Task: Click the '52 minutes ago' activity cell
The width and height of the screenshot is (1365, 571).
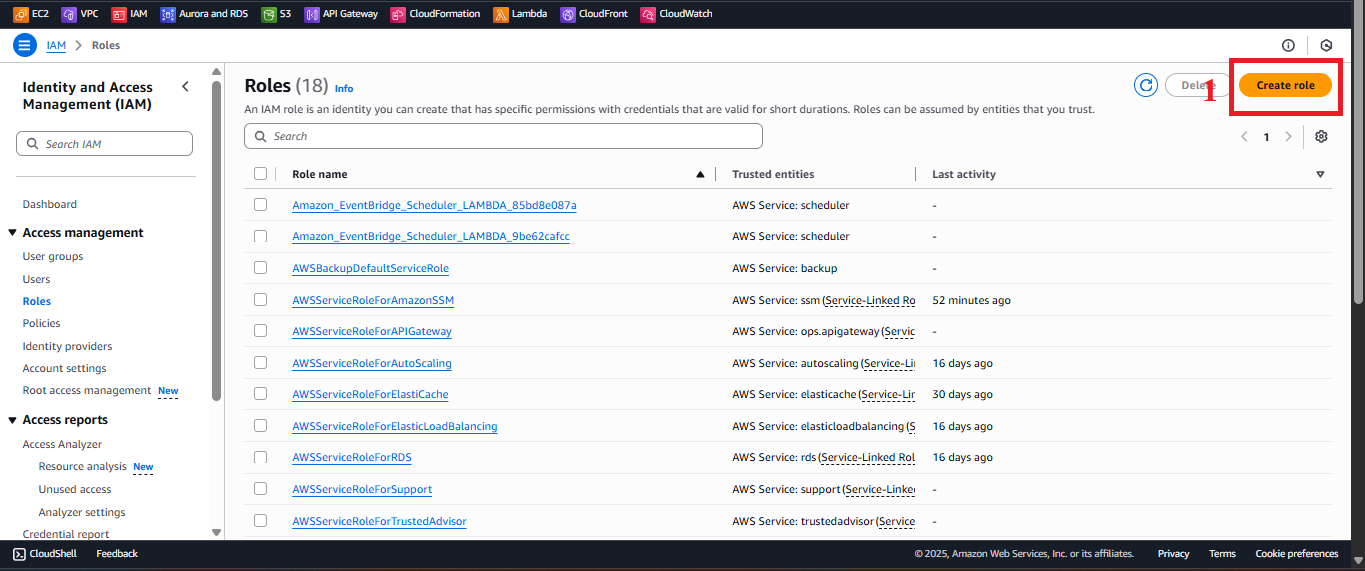Action: tap(971, 300)
